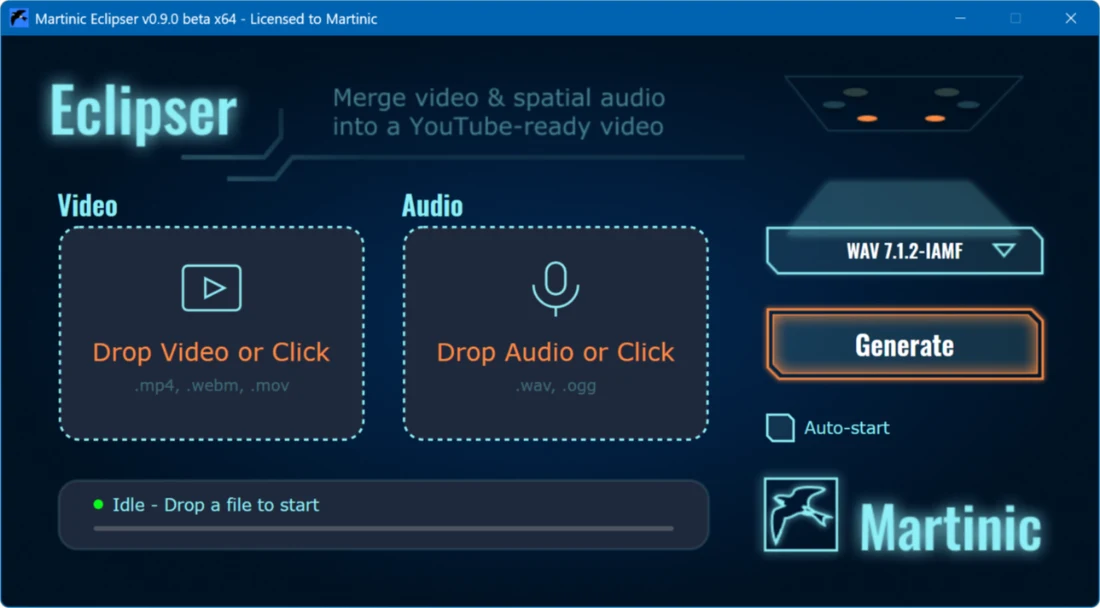Enable the Auto-start checkbox
The width and height of the screenshot is (1100, 608).
point(779,428)
